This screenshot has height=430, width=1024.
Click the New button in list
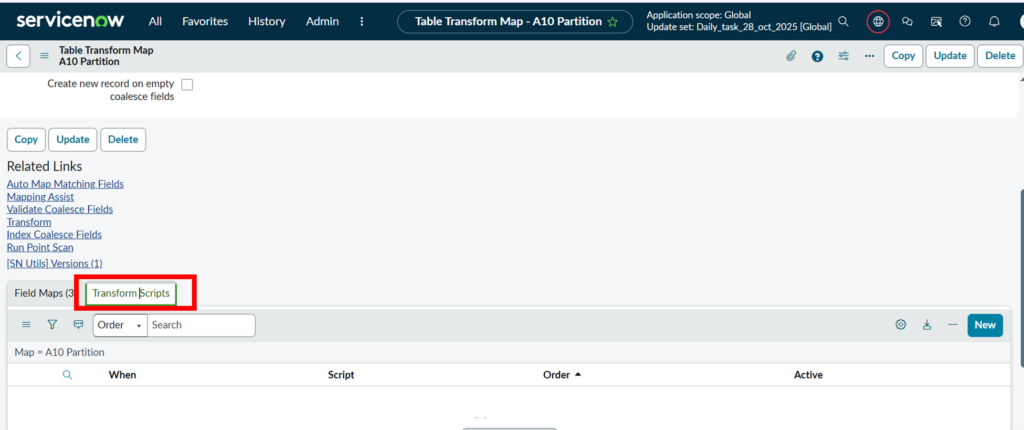[x=984, y=325]
